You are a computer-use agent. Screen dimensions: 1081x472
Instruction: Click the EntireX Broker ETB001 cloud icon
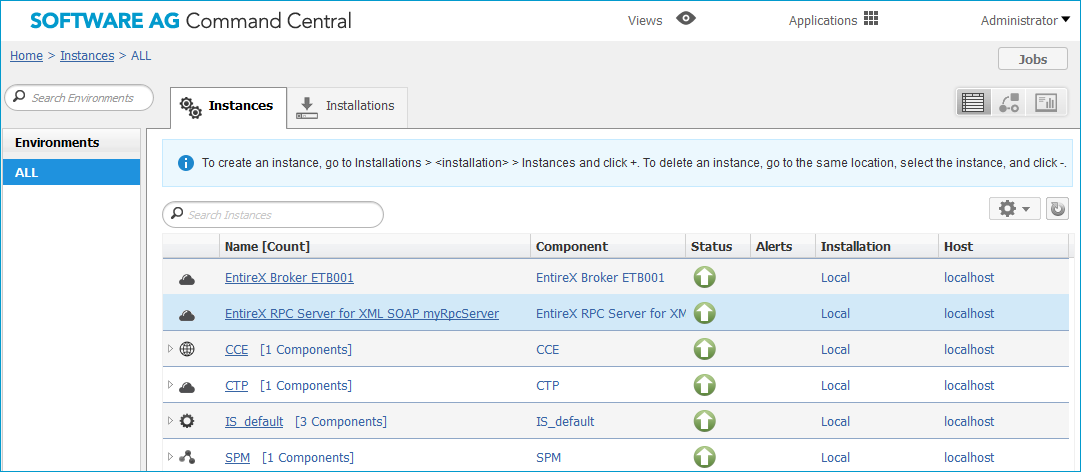[x=187, y=279]
